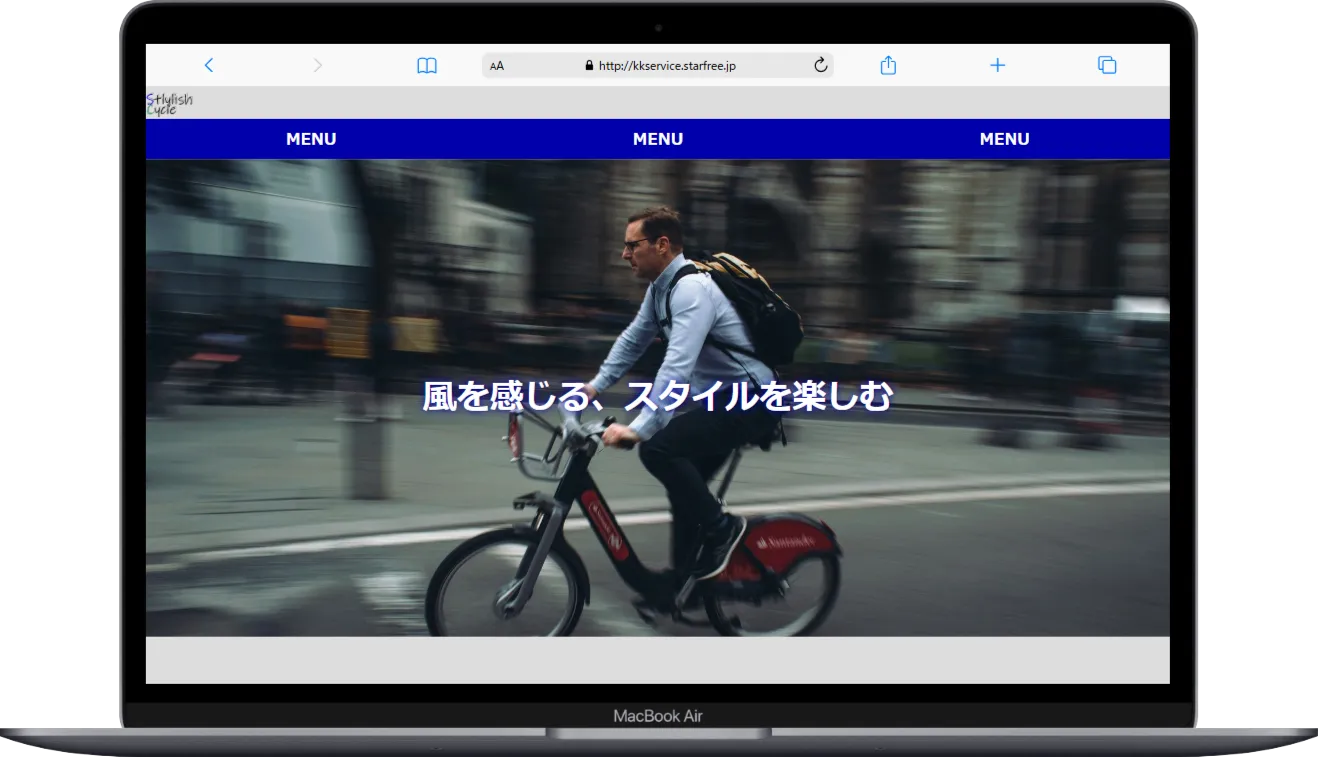Show all tabs via the tab overview icon
The height and width of the screenshot is (757, 1318).
1106,64
